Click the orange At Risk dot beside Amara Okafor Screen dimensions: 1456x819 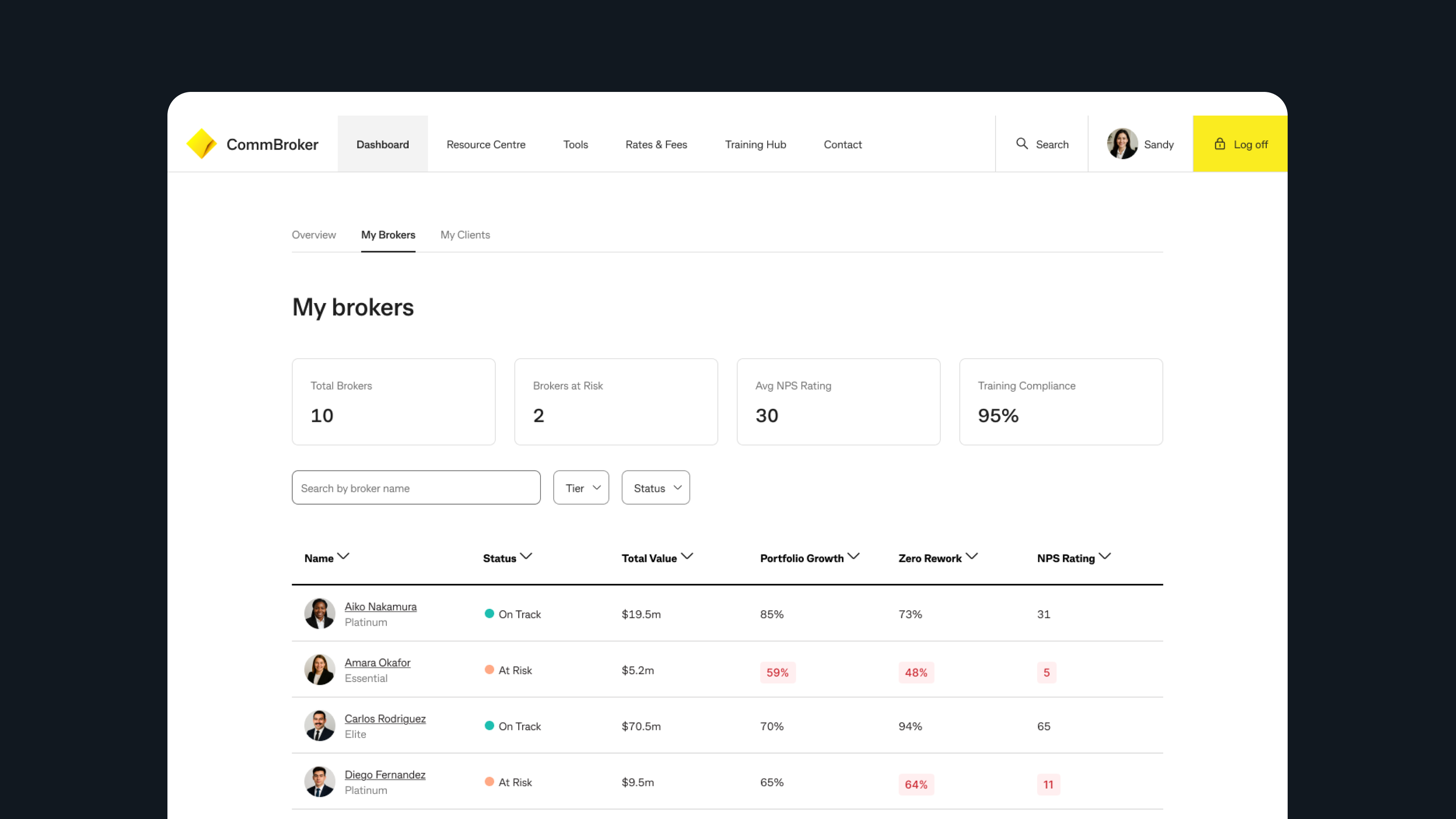coord(489,670)
